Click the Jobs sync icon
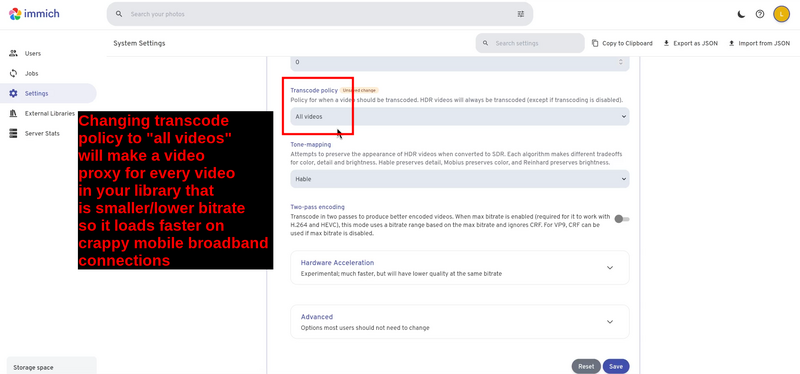This screenshot has width=800, height=374. [x=13, y=73]
